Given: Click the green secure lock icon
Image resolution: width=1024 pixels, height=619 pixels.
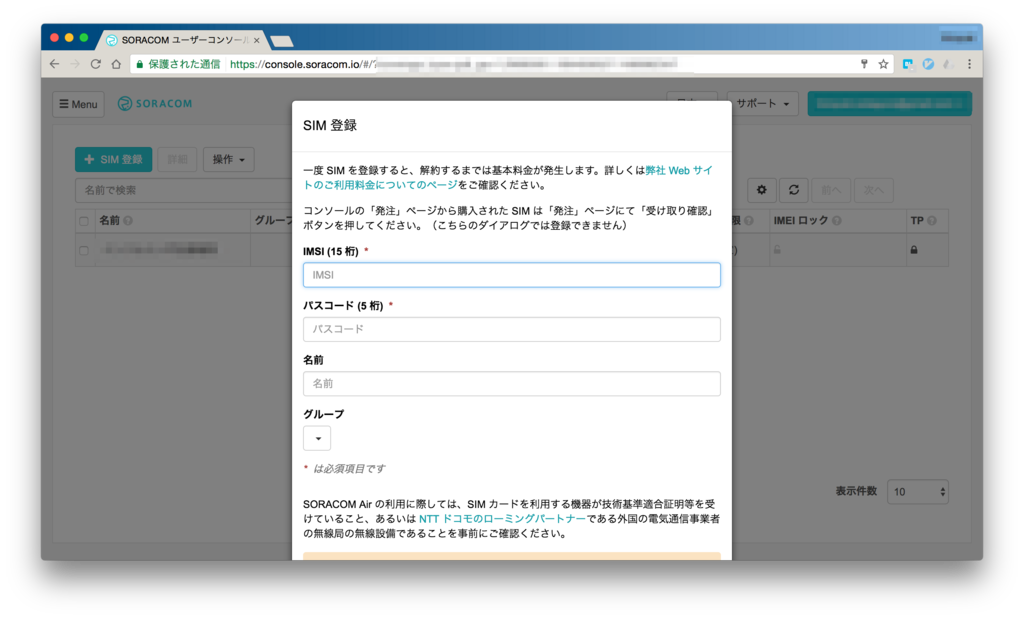Looking at the screenshot, I should [x=139, y=64].
